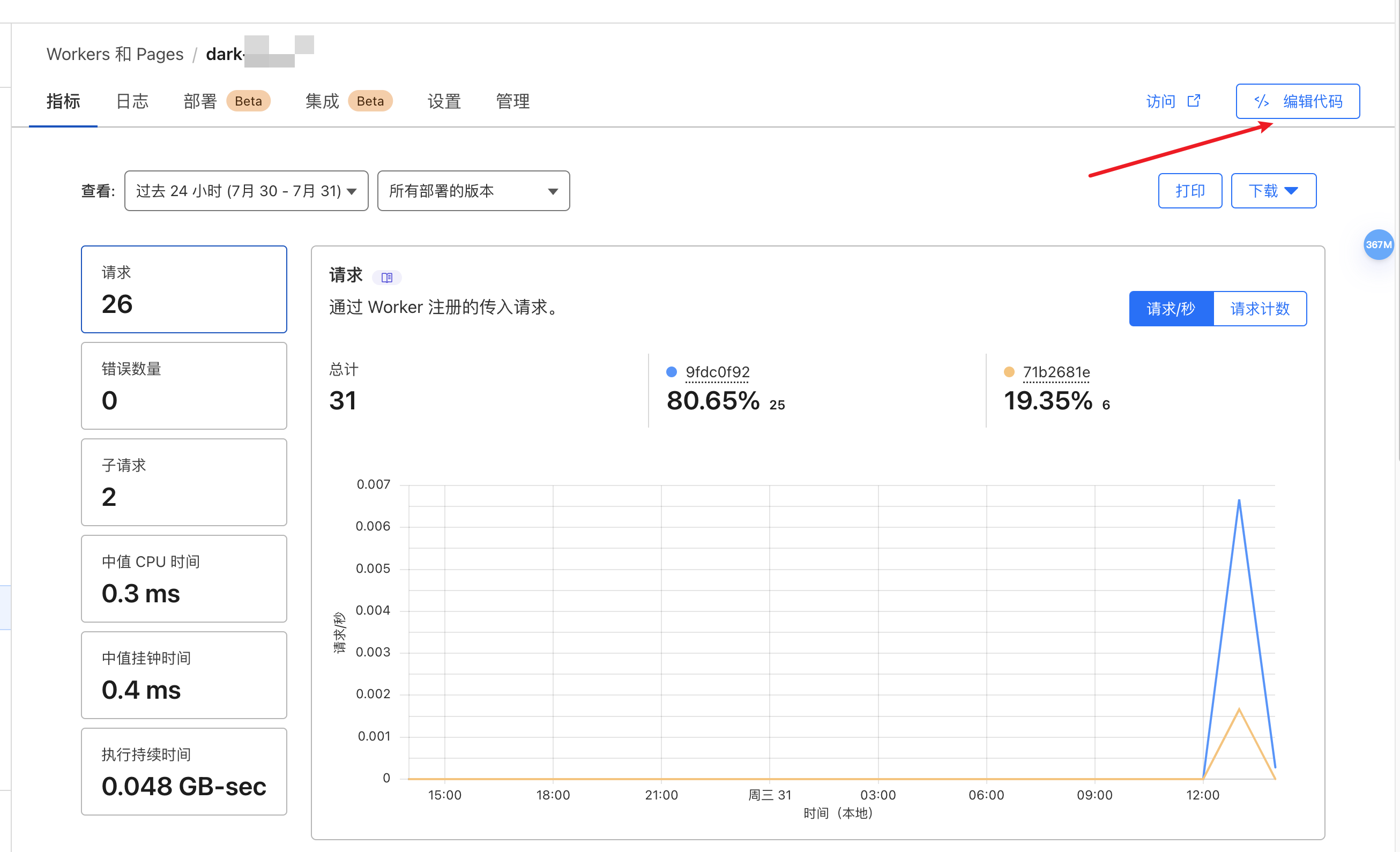Viewport: 1400px width, 852px height.
Task: Select the 执行持续时间 card
Action: pyautogui.click(x=183, y=772)
